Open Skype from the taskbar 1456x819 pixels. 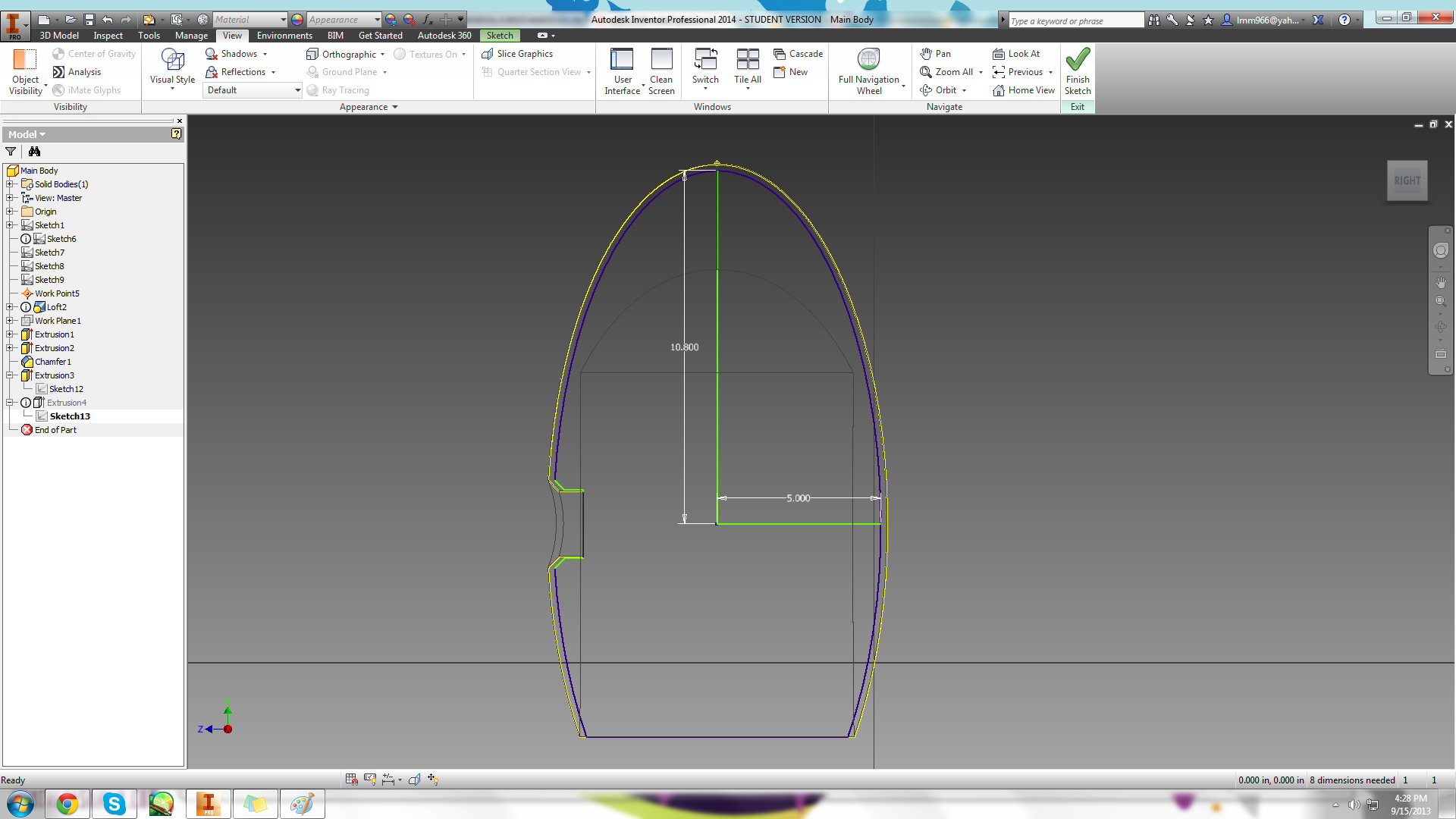tap(114, 804)
